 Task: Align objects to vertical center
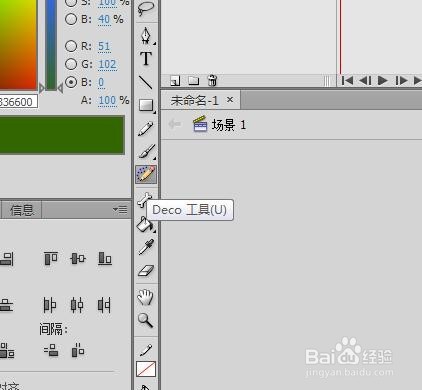tap(78, 258)
